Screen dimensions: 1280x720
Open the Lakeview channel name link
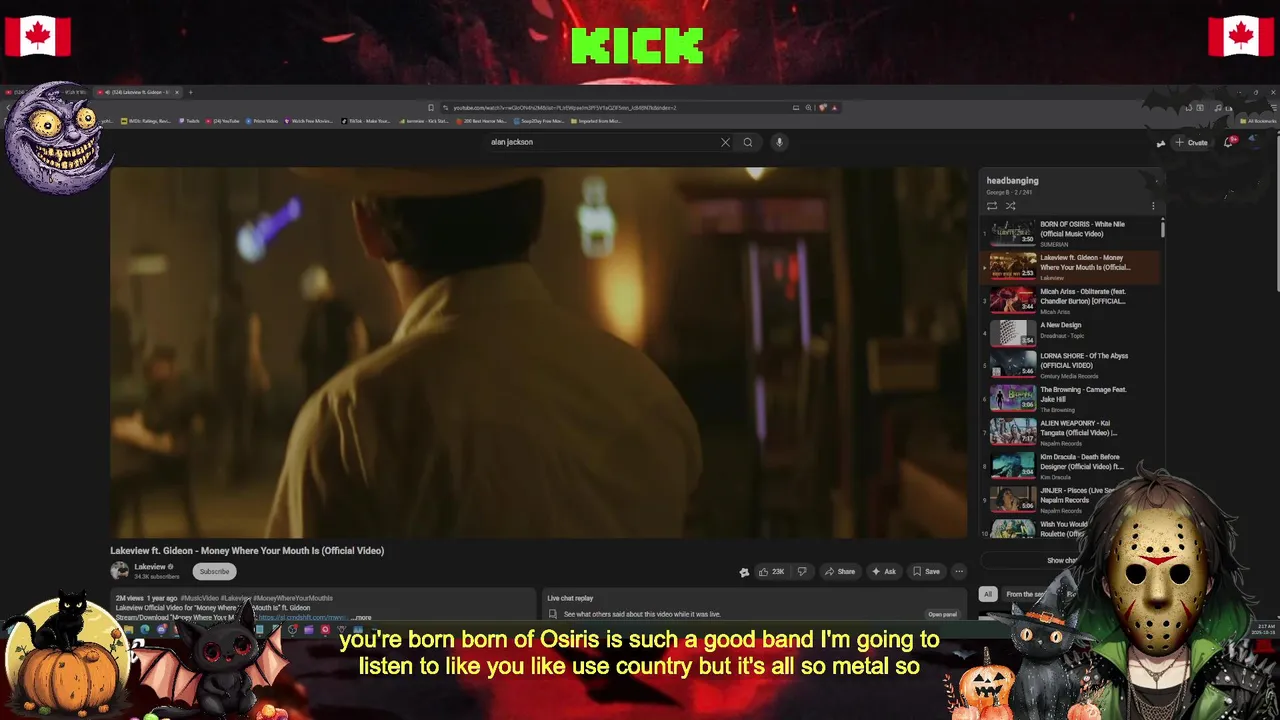150,567
